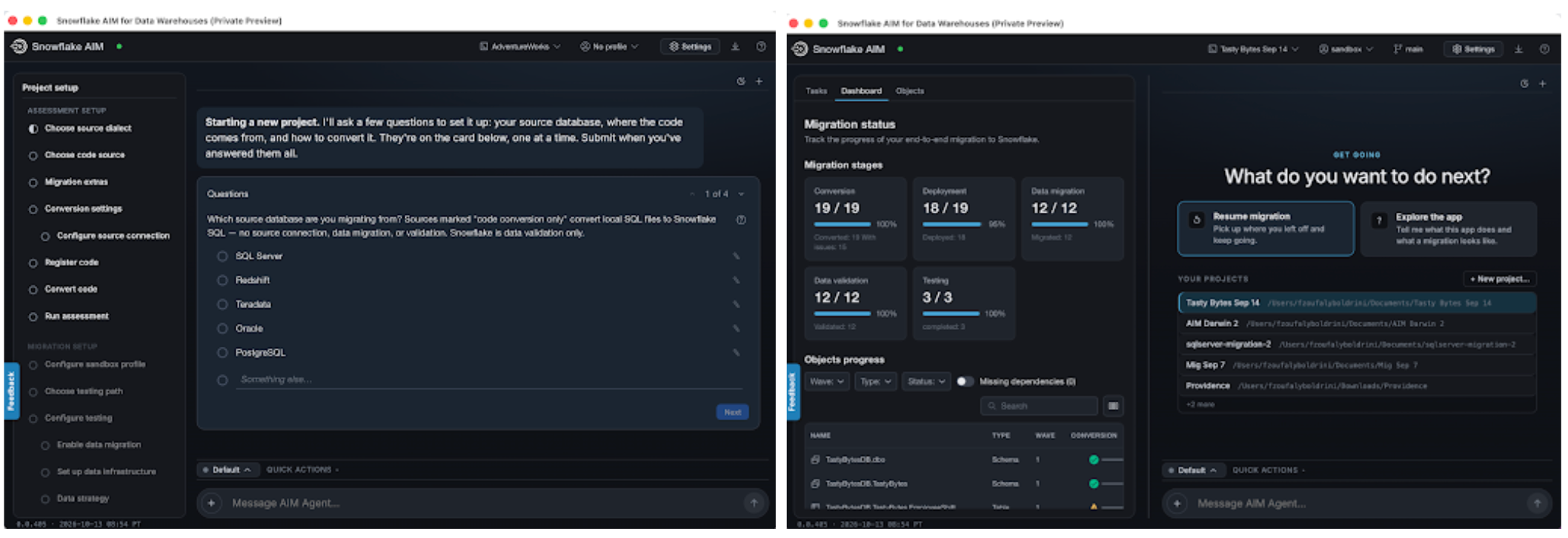Image resolution: width=1568 pixels, height=538 pixels.
Task: Open chat history icon in the Project setup window
Action: [741, 82]
